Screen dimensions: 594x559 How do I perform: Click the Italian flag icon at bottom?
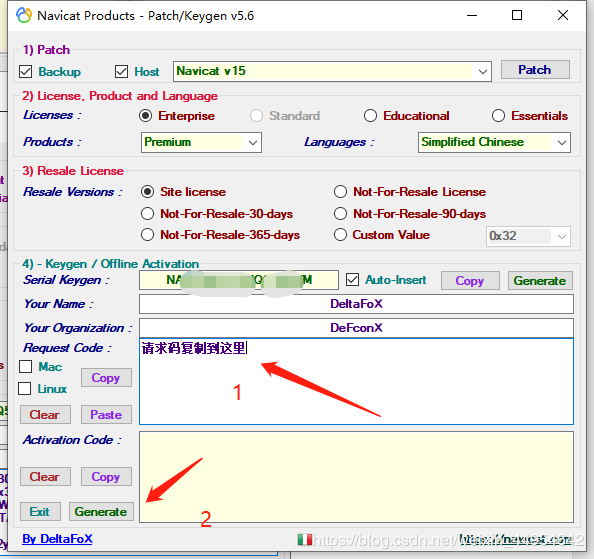305,539
